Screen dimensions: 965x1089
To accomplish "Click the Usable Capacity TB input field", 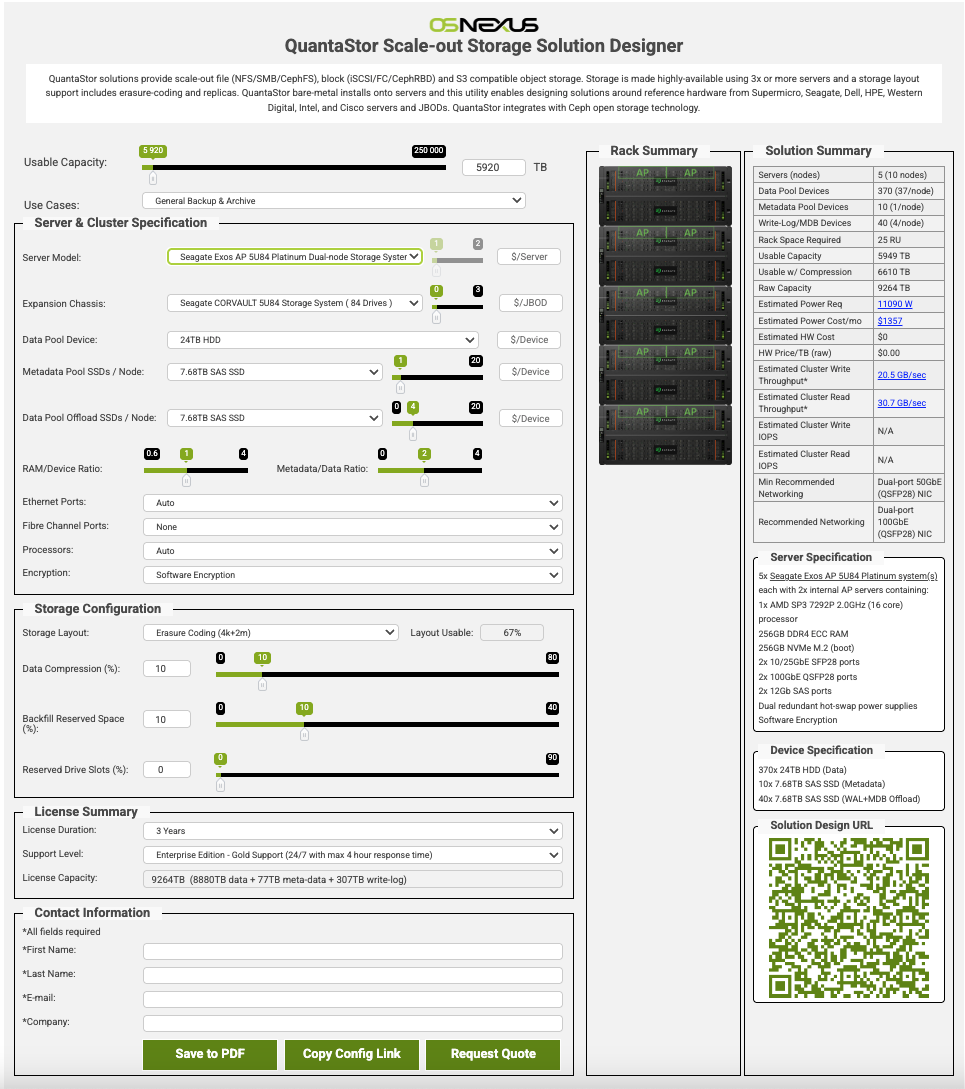I will pos(493,168).
